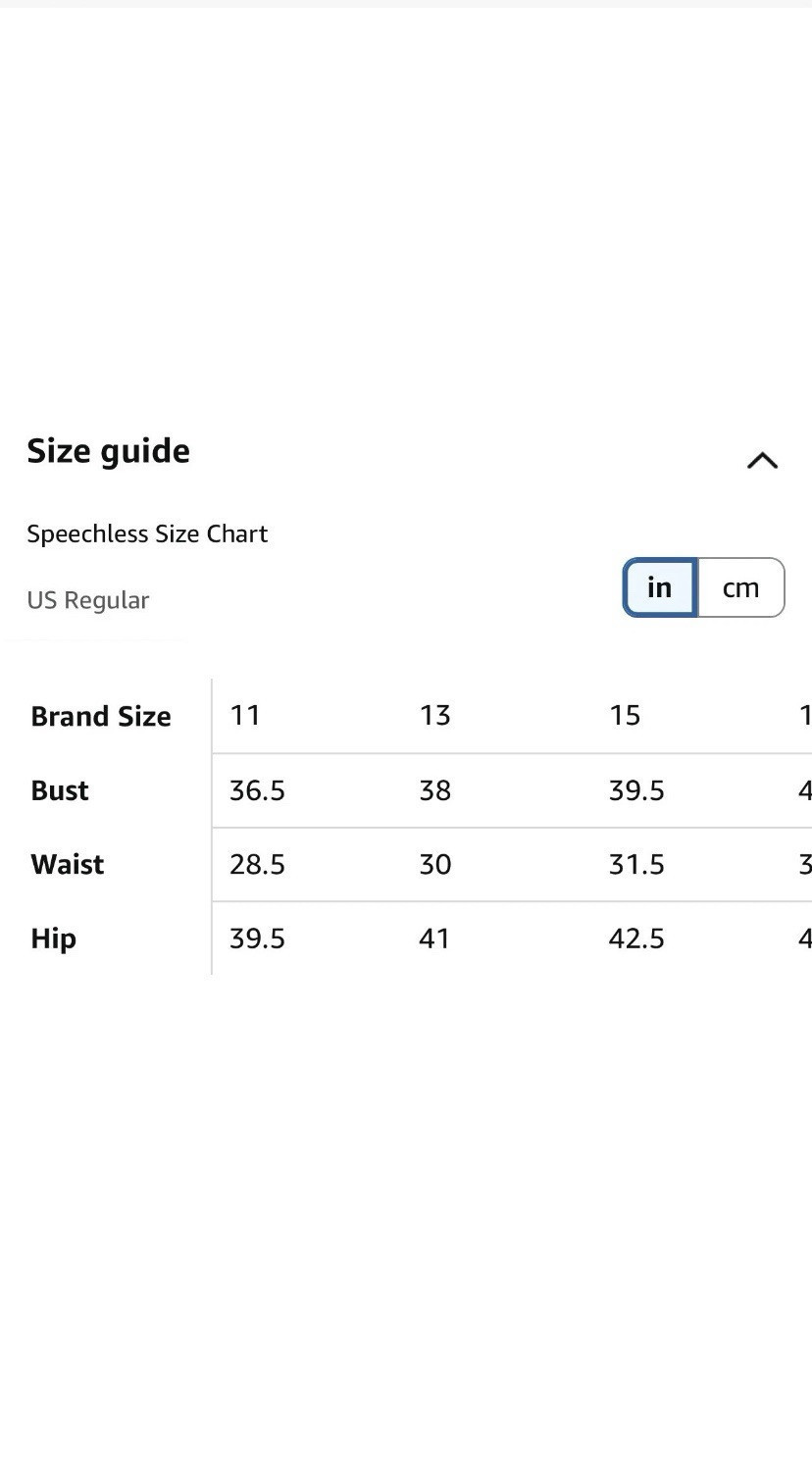Tap waist value 28.5 for size 11
The image size is (812, 1470).
tap(257, 865)
